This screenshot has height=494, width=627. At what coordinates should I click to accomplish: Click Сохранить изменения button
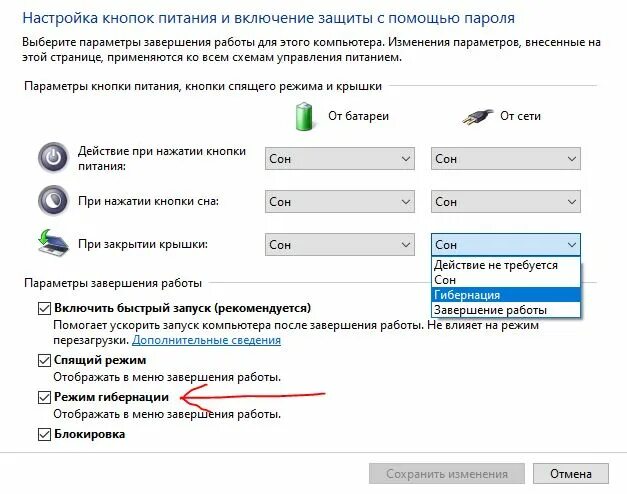click(x=446, y=474)
